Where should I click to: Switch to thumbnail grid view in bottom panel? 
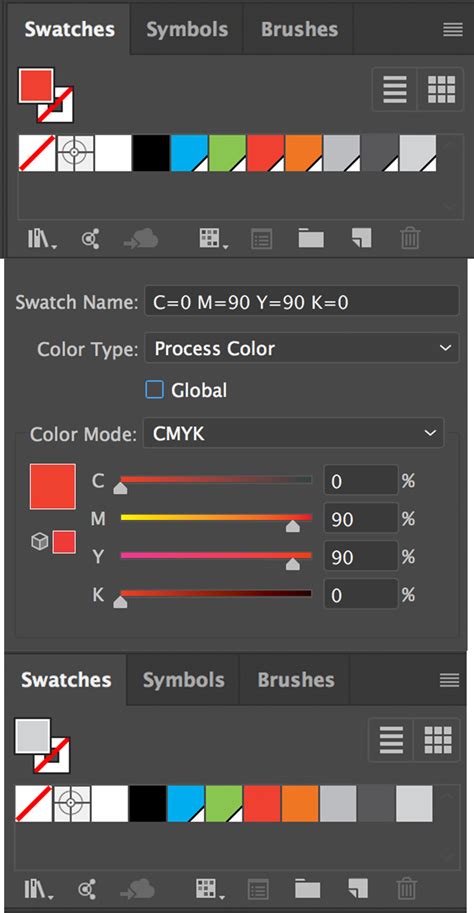437,740
